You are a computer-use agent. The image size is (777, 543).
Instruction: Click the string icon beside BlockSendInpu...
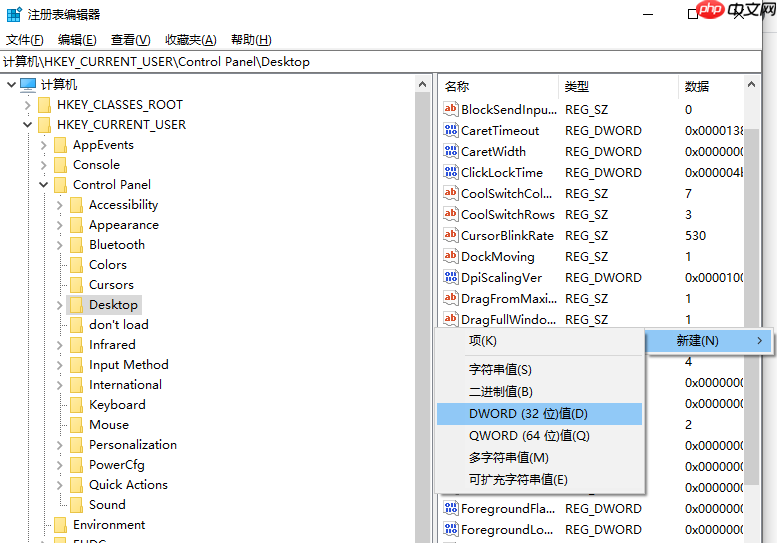450,109
